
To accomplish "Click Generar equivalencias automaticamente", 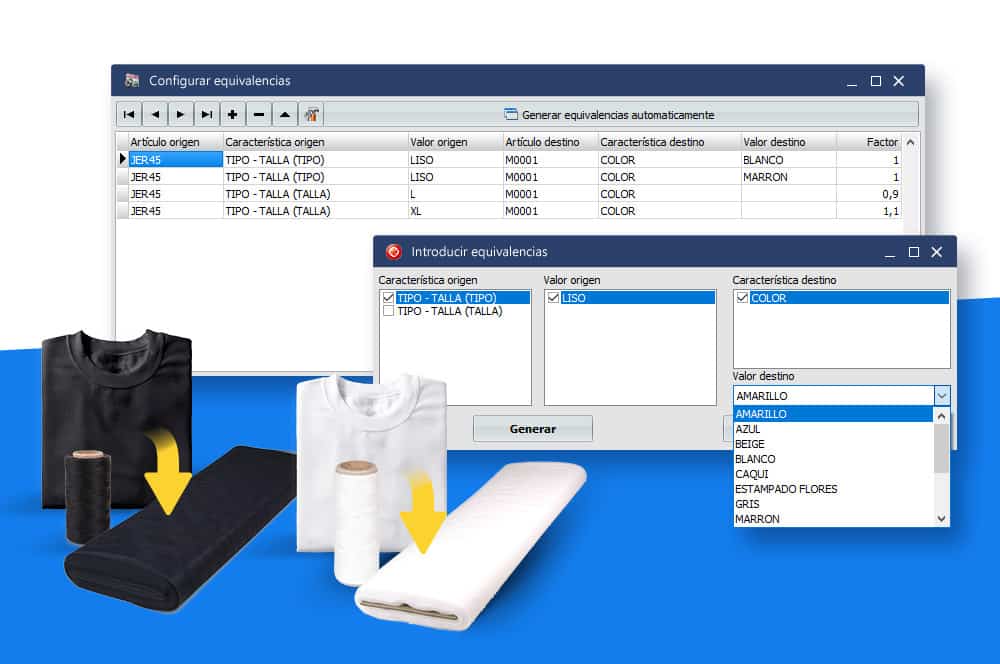I will coord(608,115).
